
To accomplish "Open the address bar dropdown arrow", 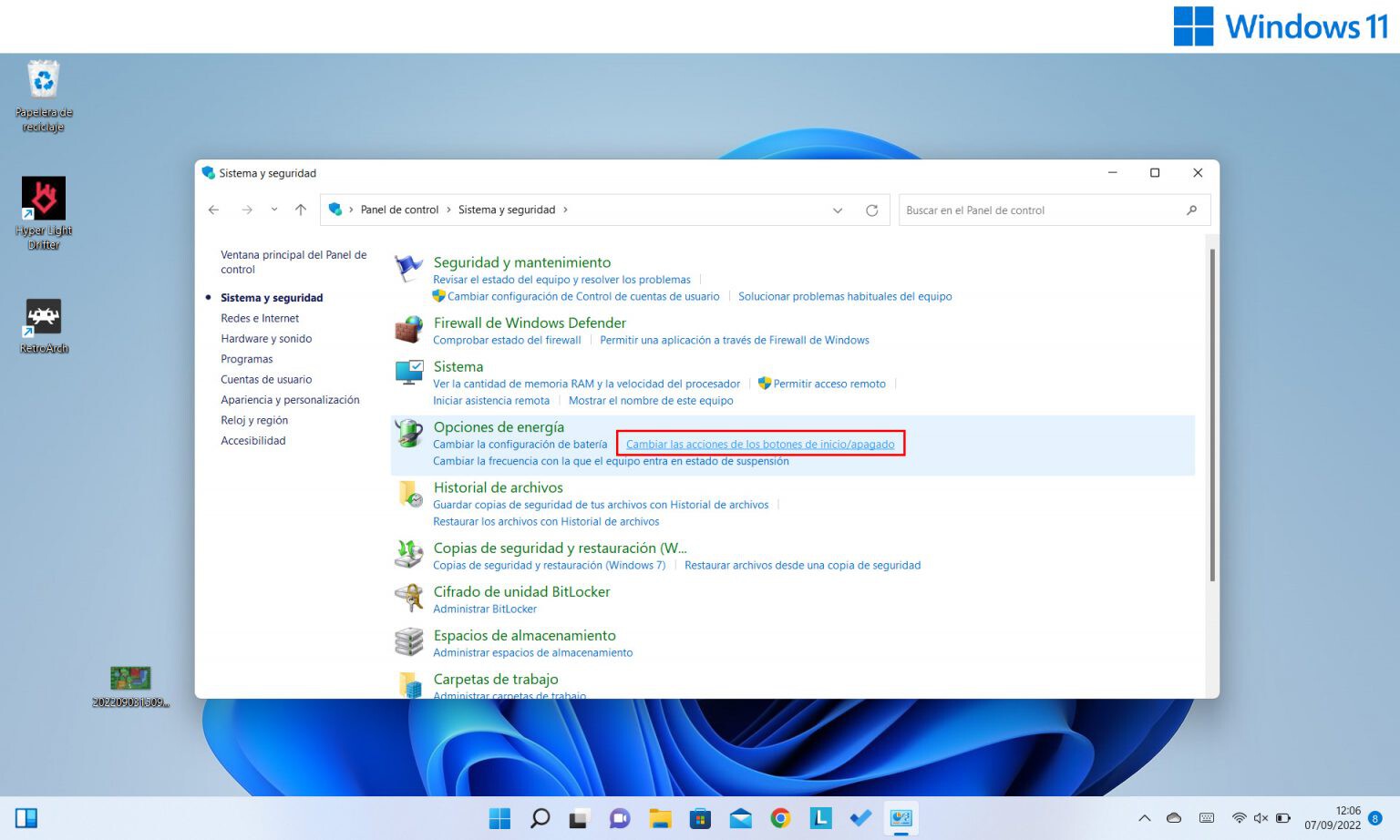I will (838, 210).
